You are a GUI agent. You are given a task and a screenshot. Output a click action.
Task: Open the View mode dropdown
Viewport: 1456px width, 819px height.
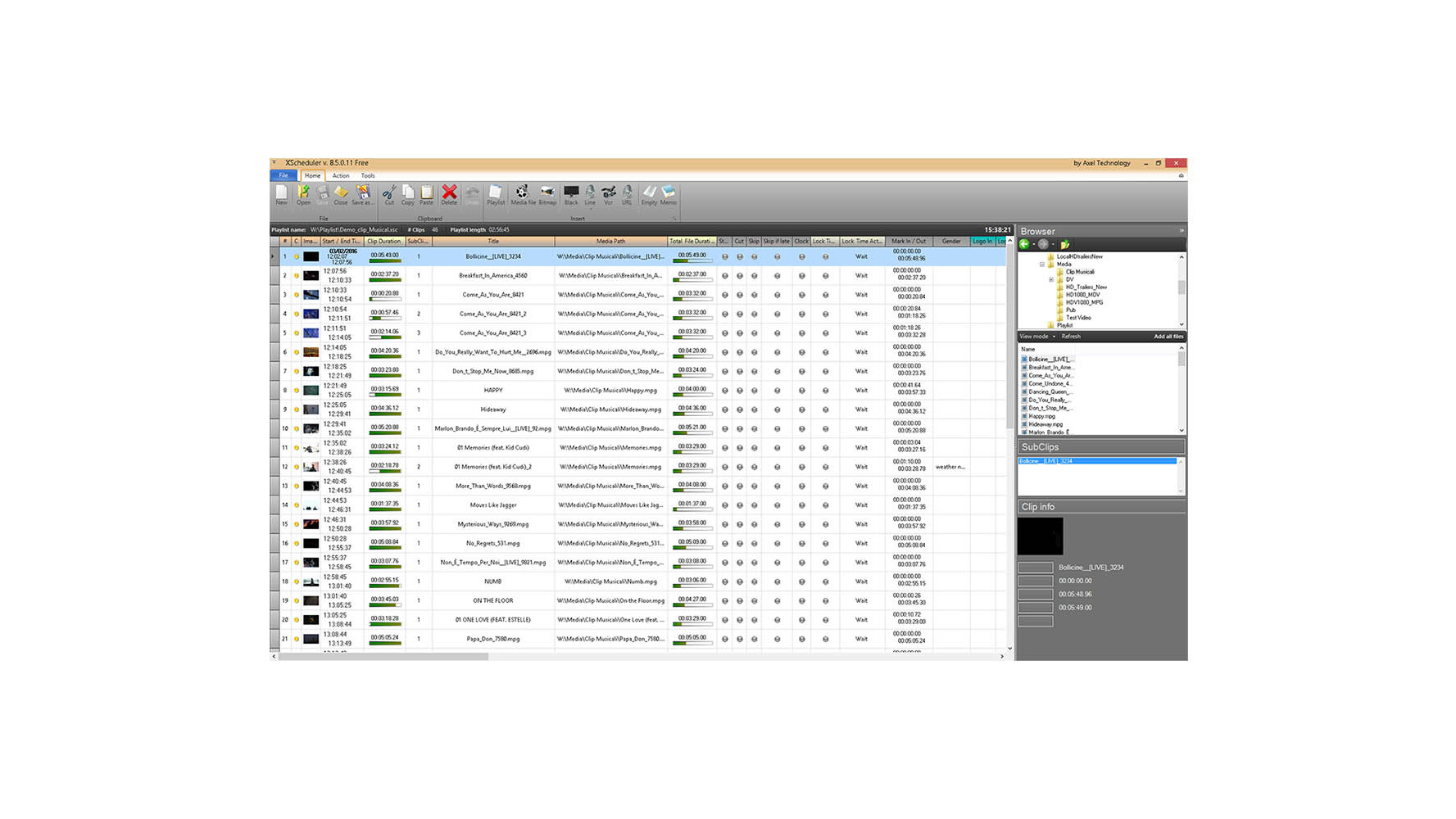tap(1036, 337)
